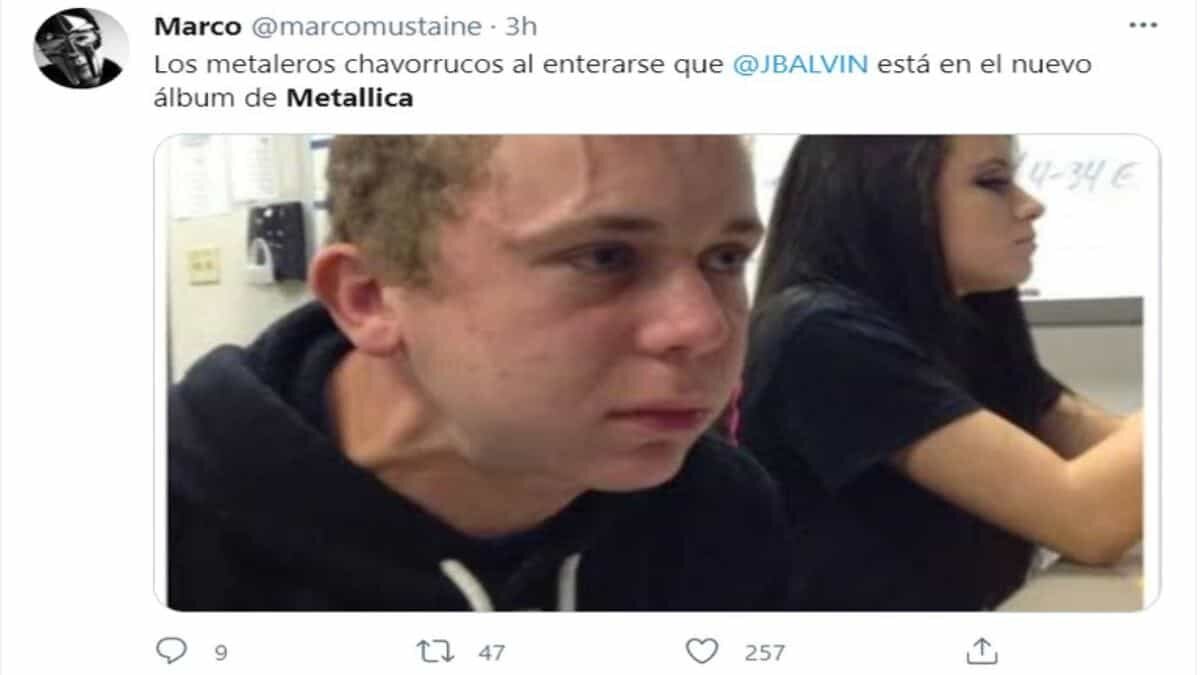Open the share tweet icon
This screenshot has height=675, width=1200.
pos(982,650)
